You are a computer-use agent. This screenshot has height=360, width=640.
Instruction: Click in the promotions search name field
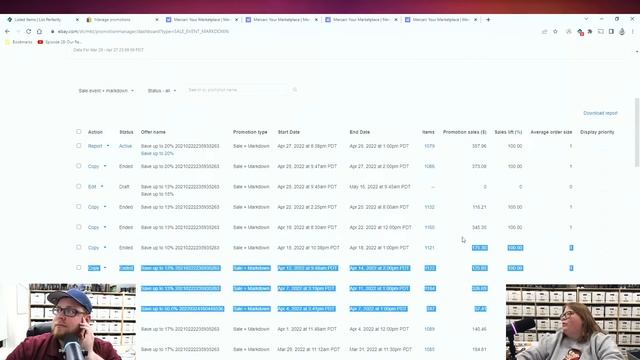click(x=239, y=90)
